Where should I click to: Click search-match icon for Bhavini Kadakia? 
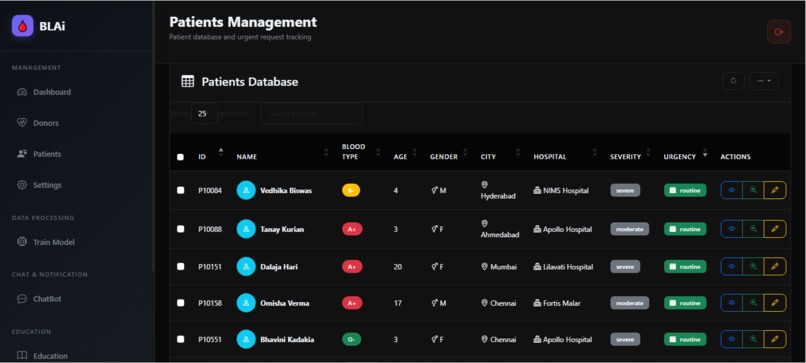753,339
